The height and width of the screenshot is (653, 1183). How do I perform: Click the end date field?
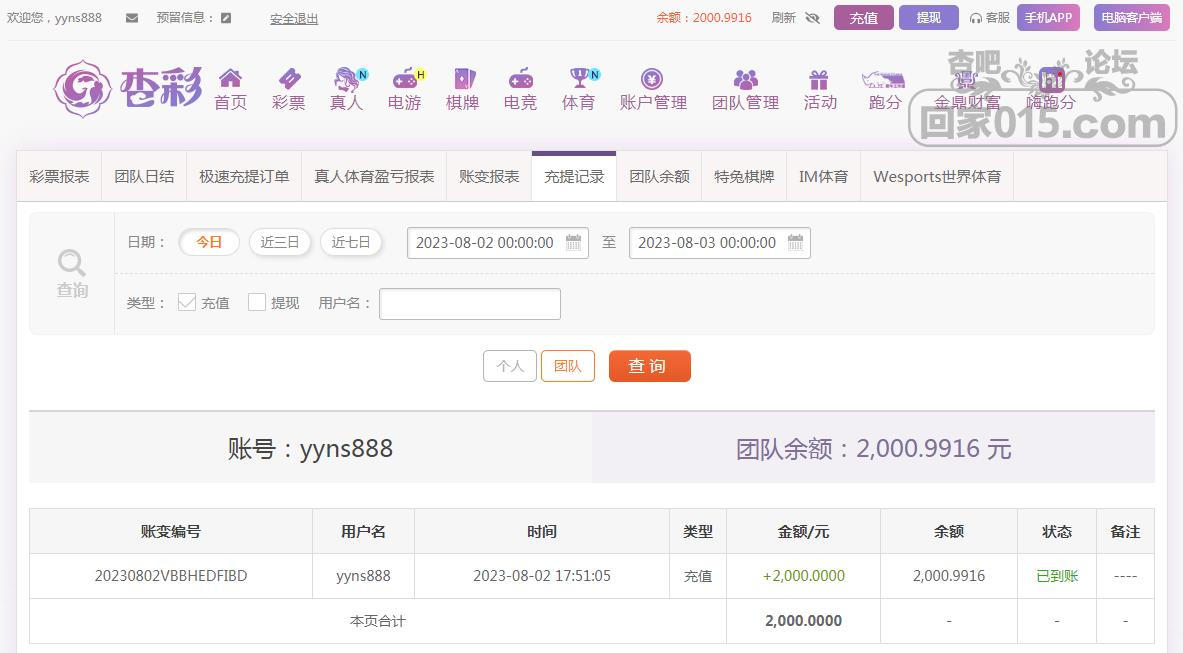[x=720, y=243]
